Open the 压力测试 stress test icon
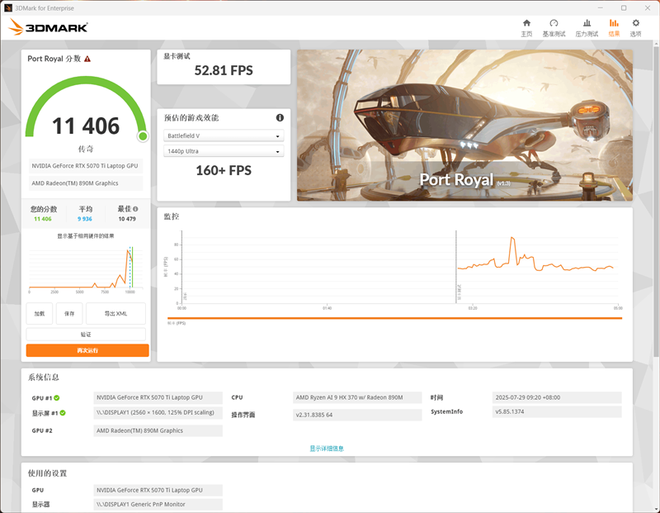The height and width of the screenshot is (513, 660). click(x=586, y=26)
